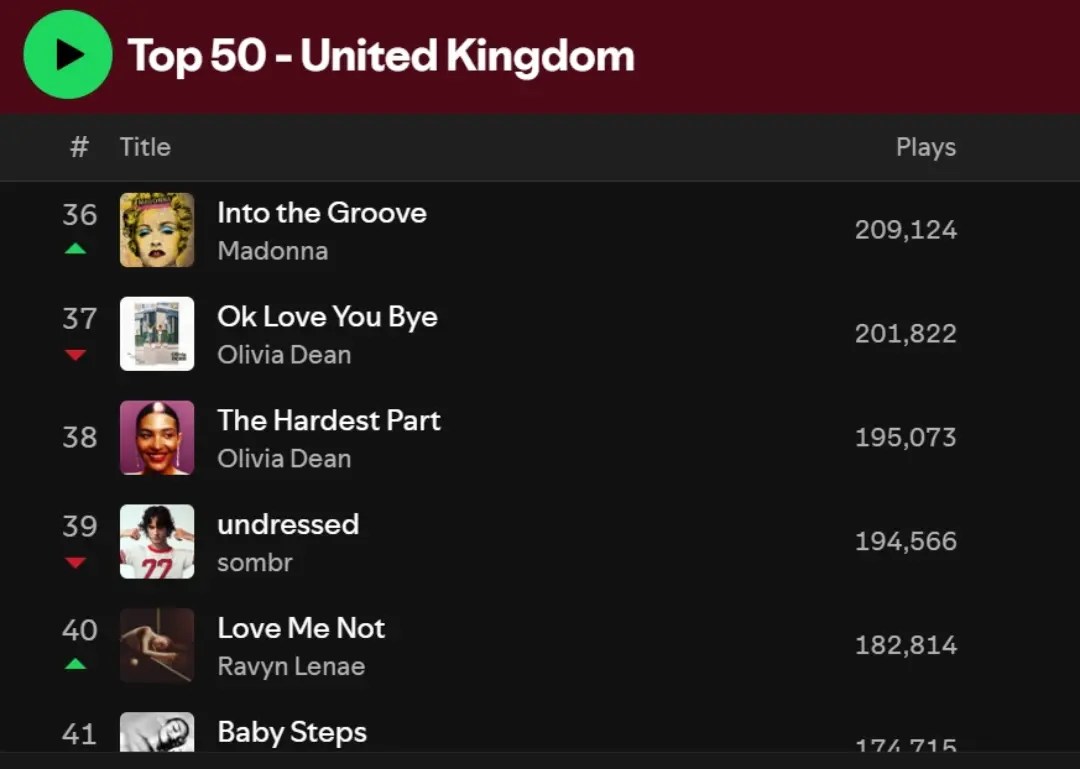Click the Top 50 - United Kingdom heading
Screen dimensions: 1080x769
click(x=381, y=55)
